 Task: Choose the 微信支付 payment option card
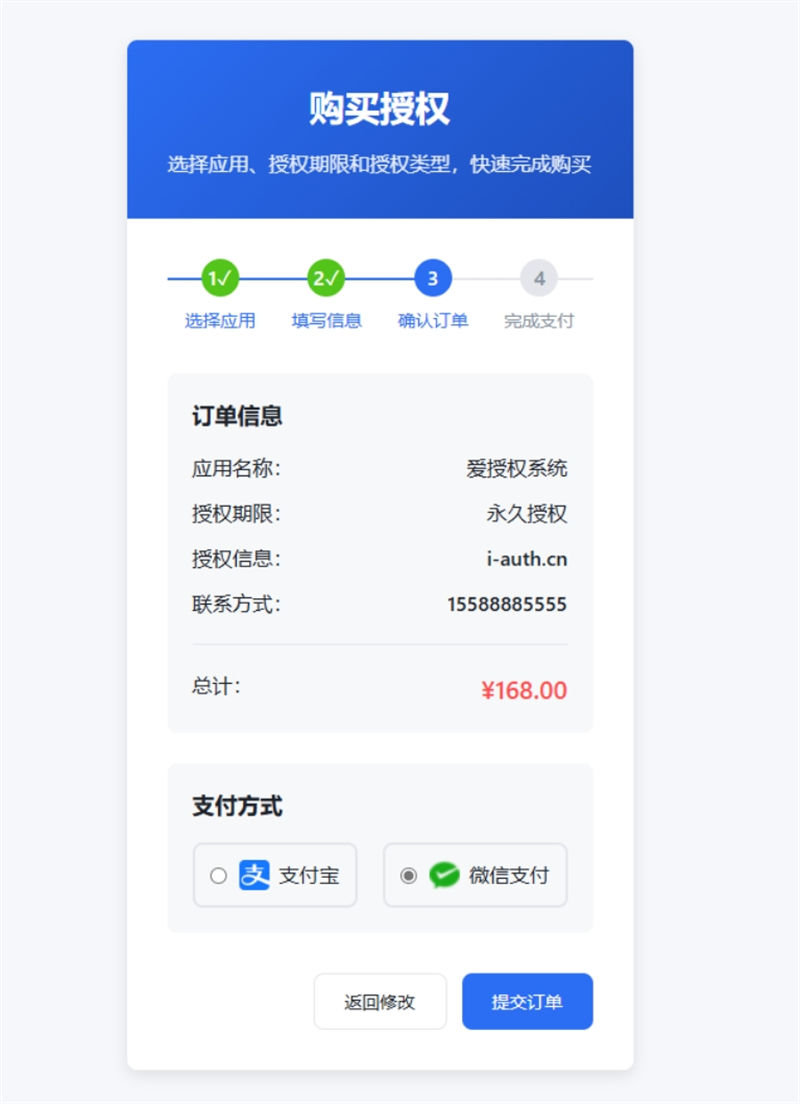[x=475, y=875]
